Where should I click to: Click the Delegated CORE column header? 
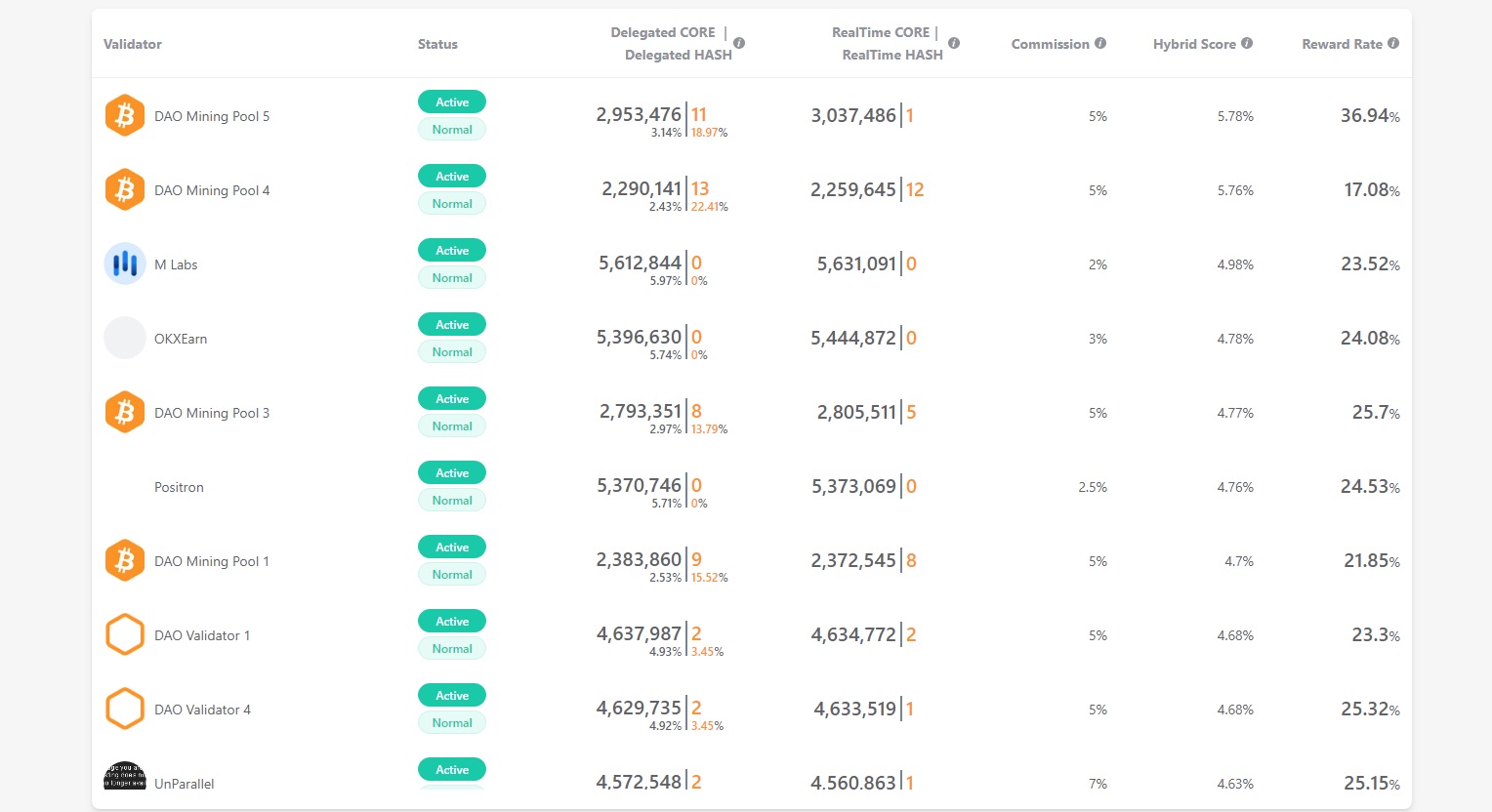tap(670, 44)
